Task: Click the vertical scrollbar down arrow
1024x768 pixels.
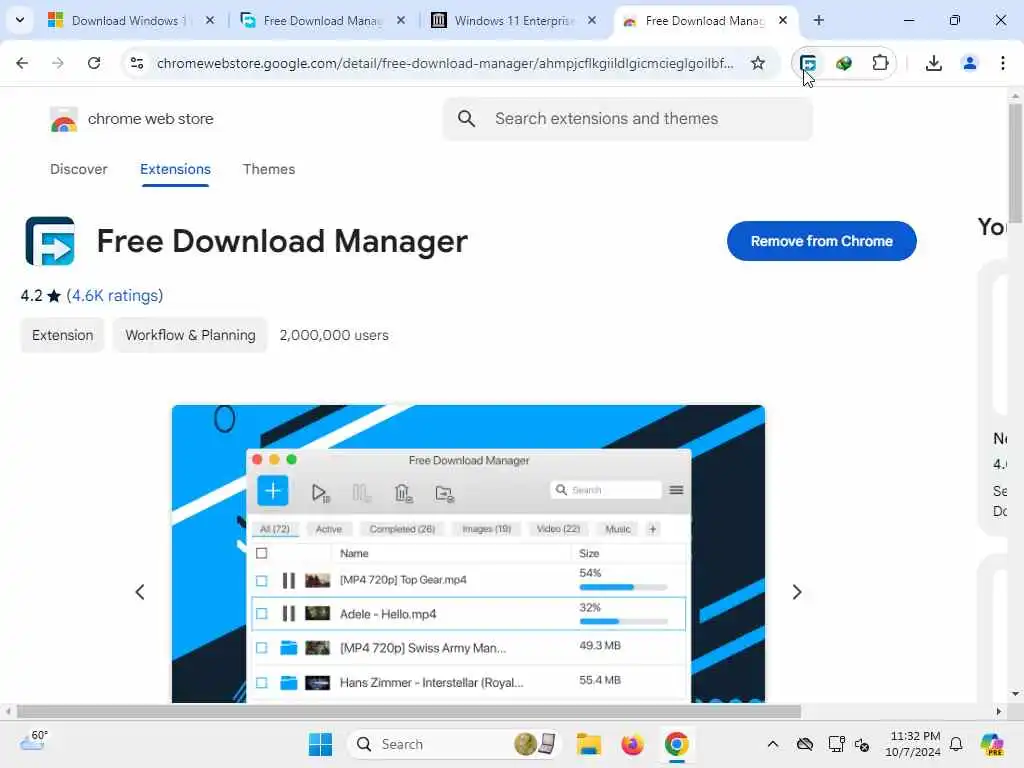Action: [1015, 694]
